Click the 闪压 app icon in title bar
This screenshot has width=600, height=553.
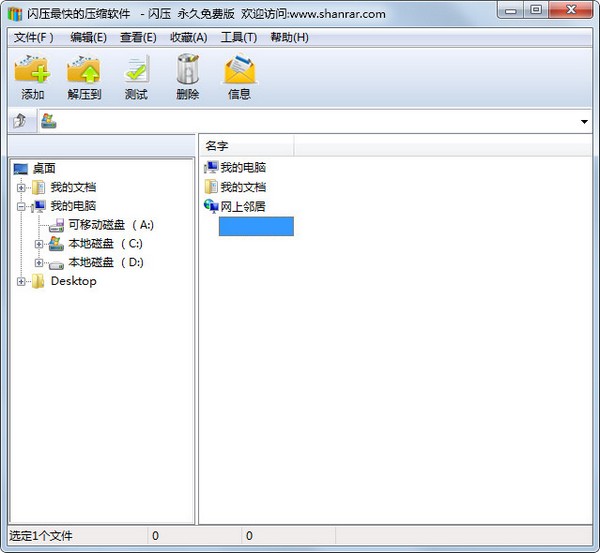[15, 14]
